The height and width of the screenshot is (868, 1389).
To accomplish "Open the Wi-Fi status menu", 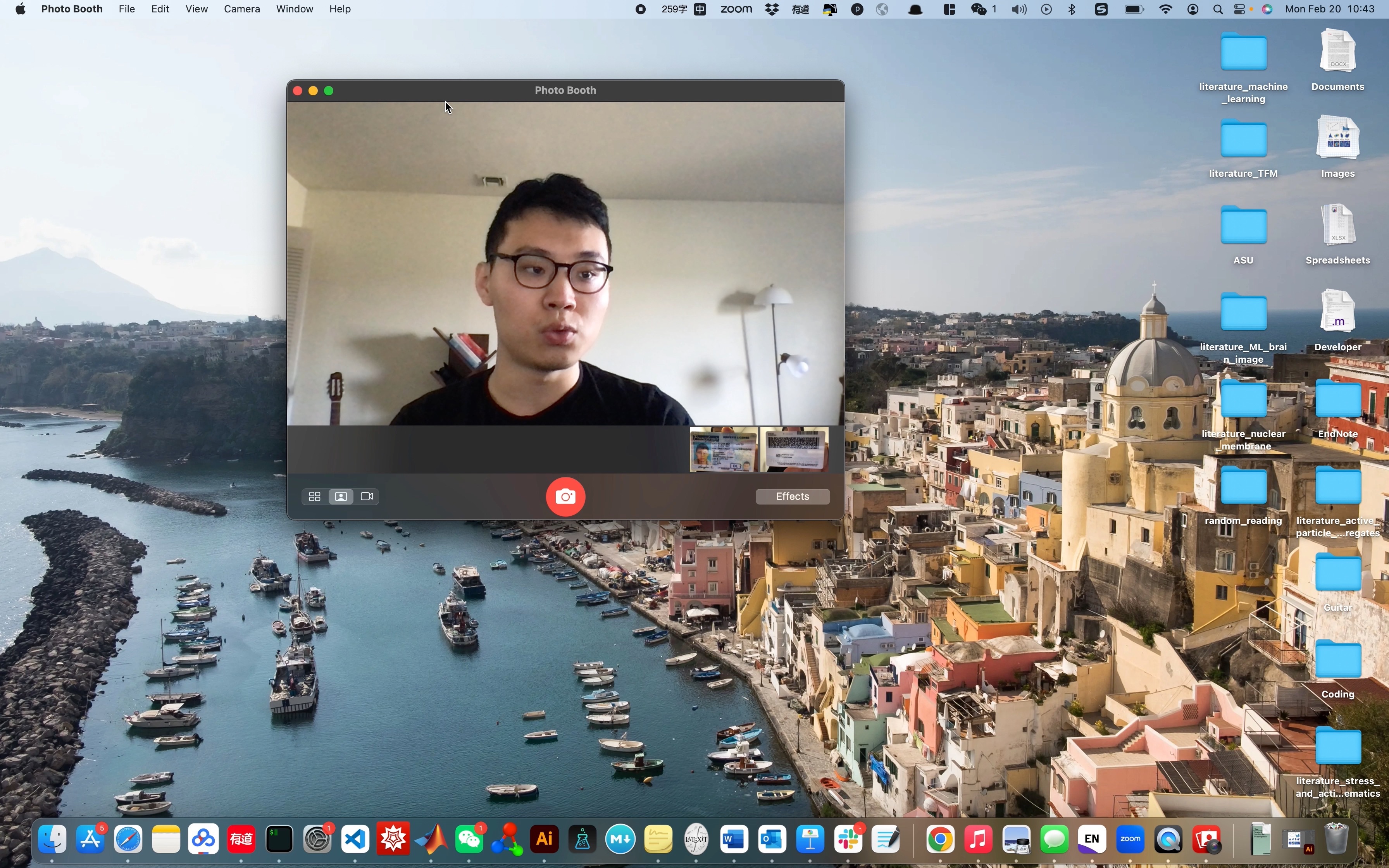I will [1166, 9].
